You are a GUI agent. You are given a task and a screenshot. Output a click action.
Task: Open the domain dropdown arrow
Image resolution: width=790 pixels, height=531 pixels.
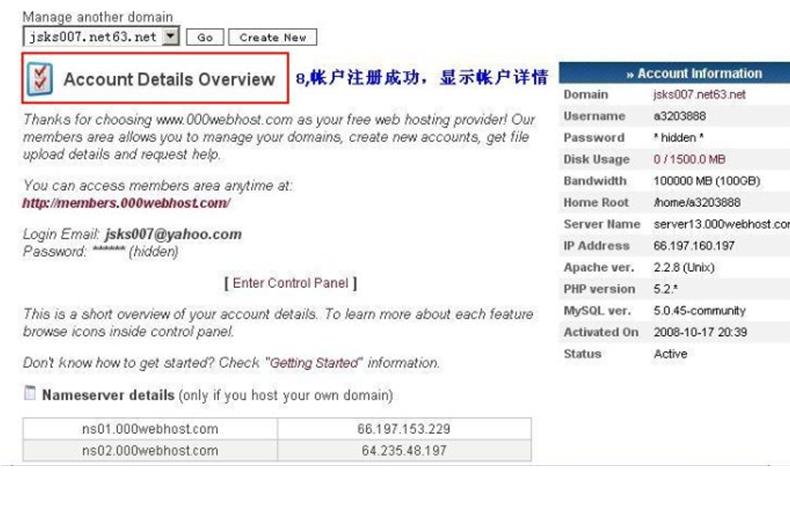click(x=170, y=37)
